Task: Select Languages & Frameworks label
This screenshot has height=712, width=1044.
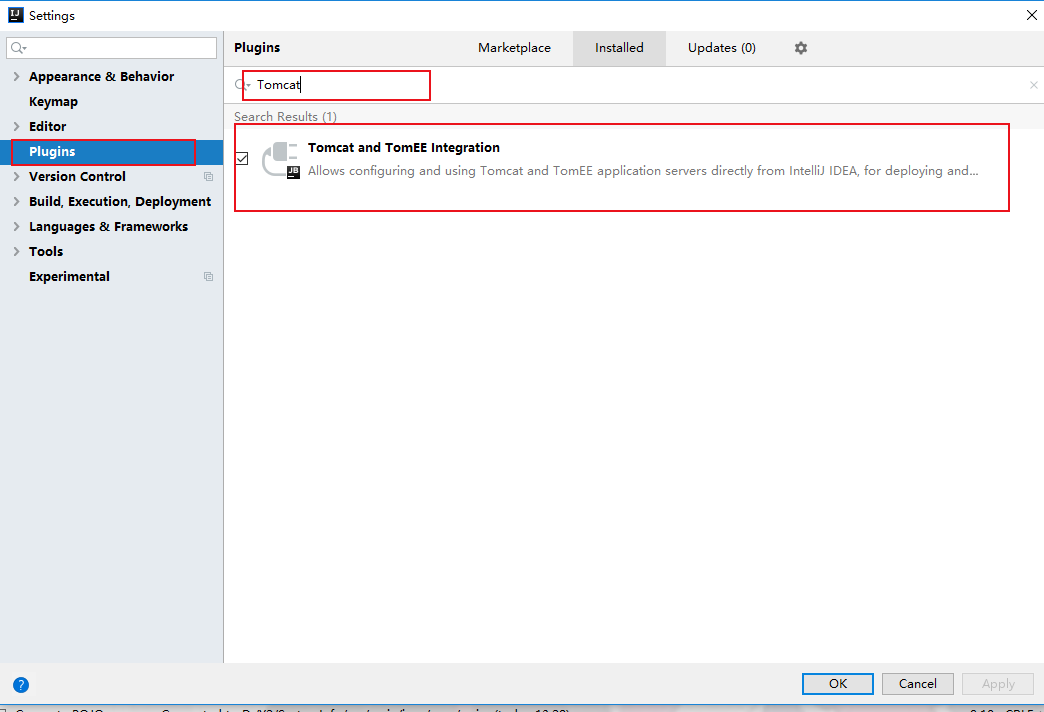Action: (x=109, y=226)
